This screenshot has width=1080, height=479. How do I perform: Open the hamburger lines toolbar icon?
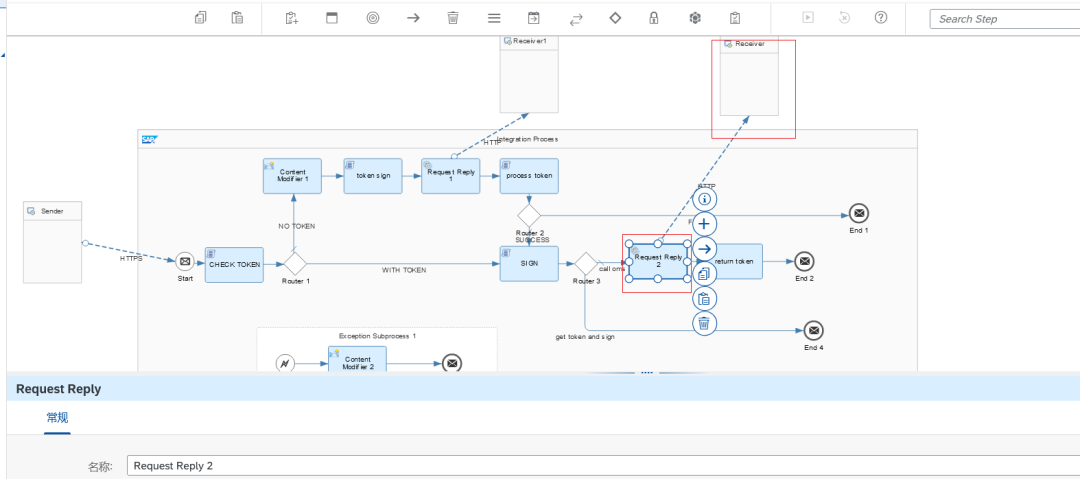(x=494, y=18)
